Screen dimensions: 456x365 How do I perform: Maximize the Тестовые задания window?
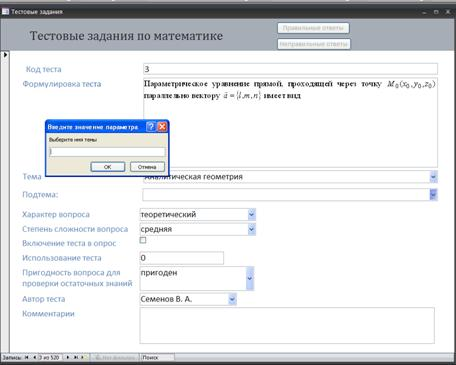point(436,12)
